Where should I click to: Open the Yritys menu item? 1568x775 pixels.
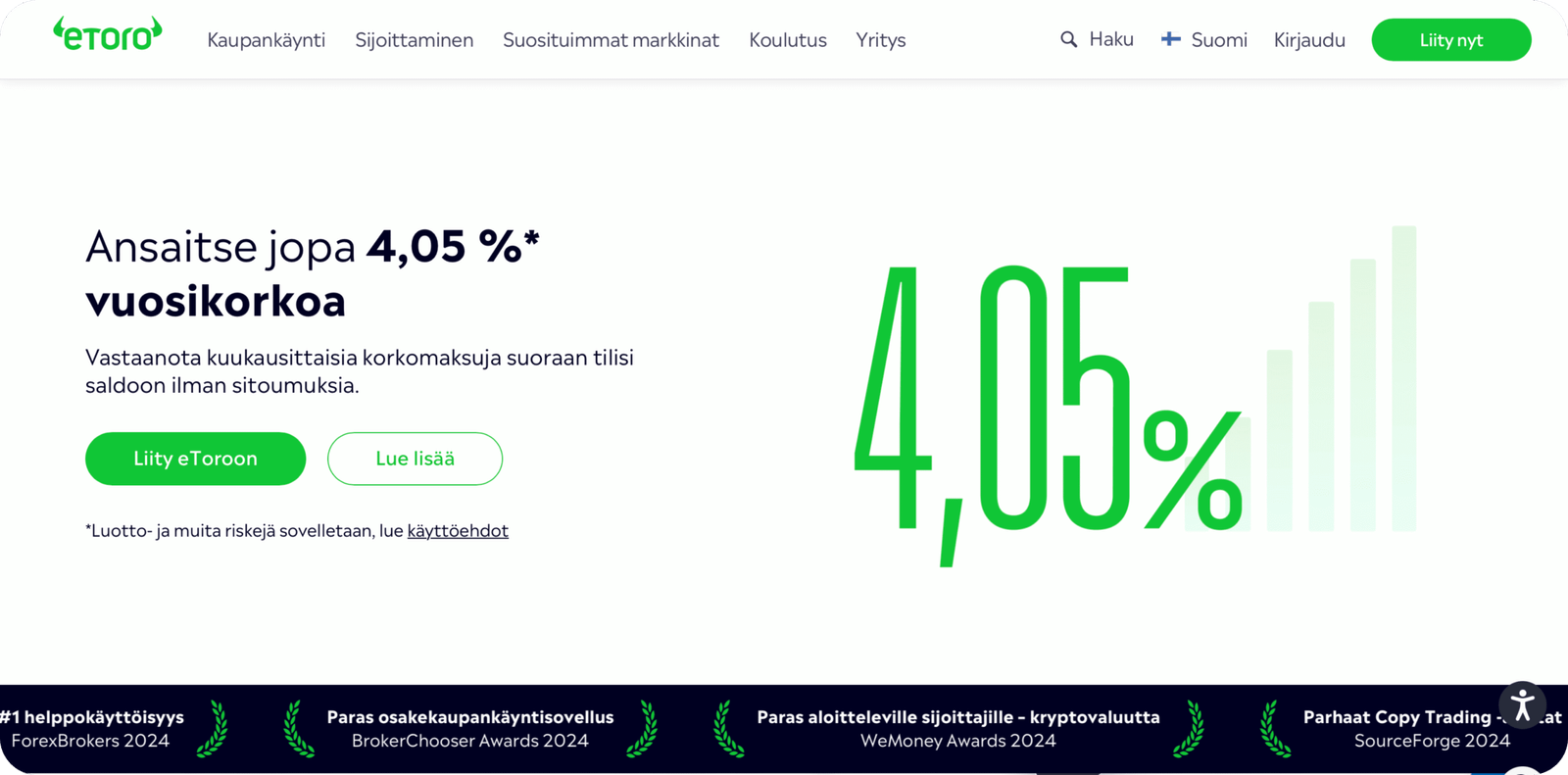click(x=880, y=40)
